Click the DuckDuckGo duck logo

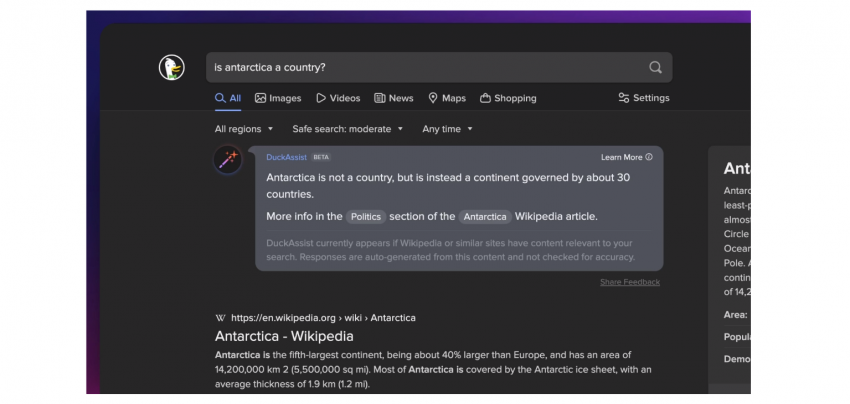click(x=171, y=68)
